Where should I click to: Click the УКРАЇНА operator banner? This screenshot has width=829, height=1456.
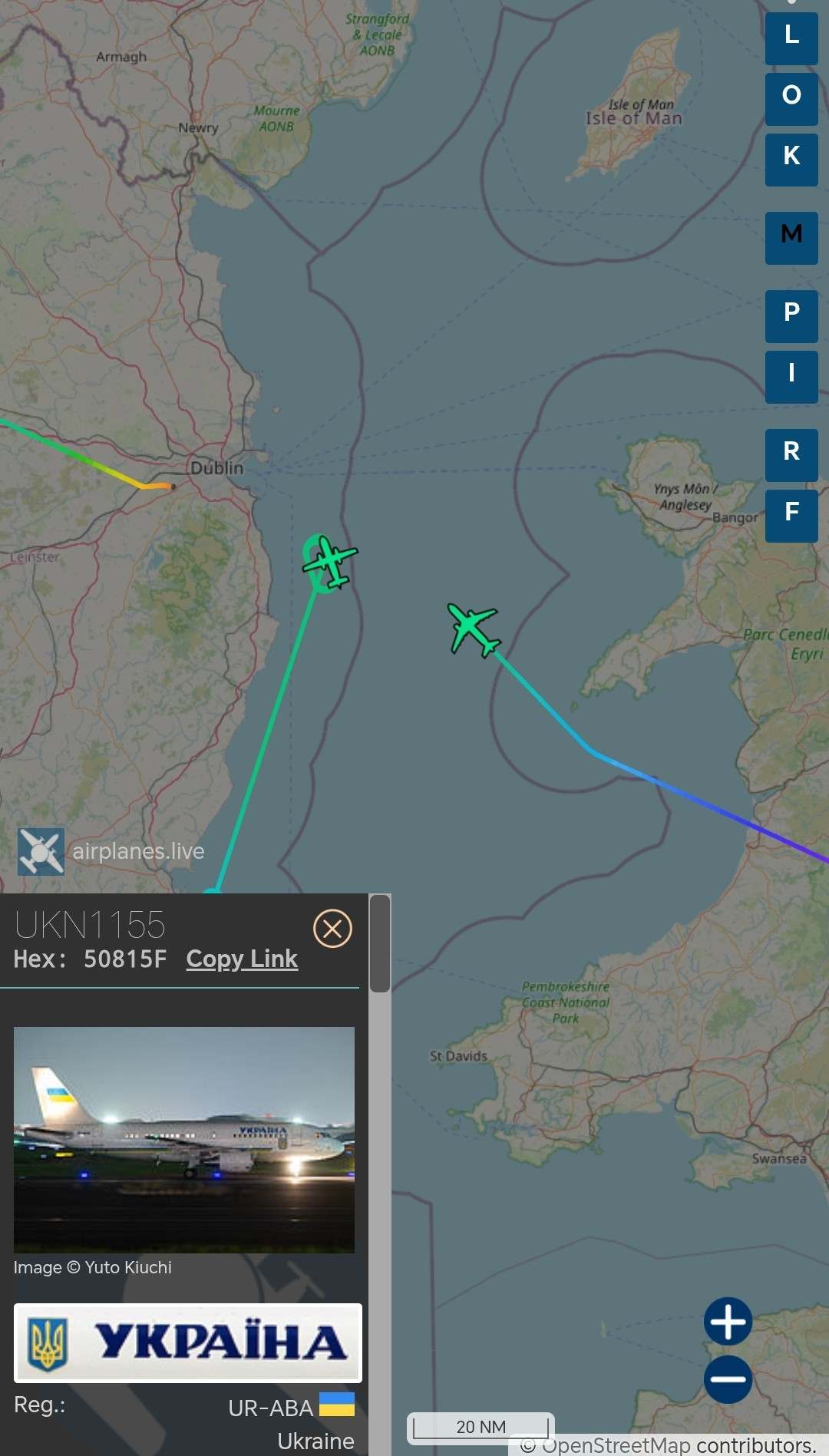(188, 1342)
